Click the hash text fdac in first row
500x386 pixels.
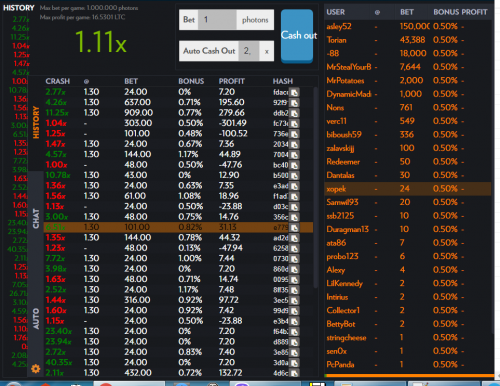tap(281, 92)
